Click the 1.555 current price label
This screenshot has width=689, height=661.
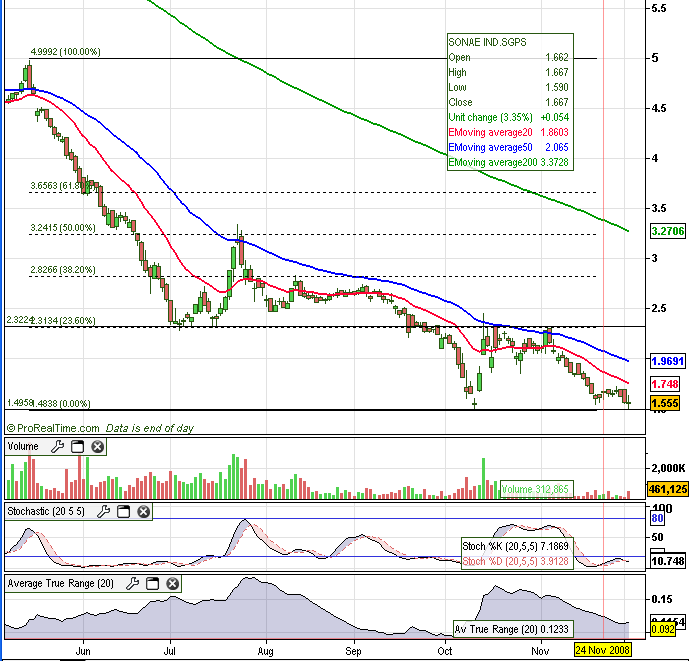[x=665, y=403]
